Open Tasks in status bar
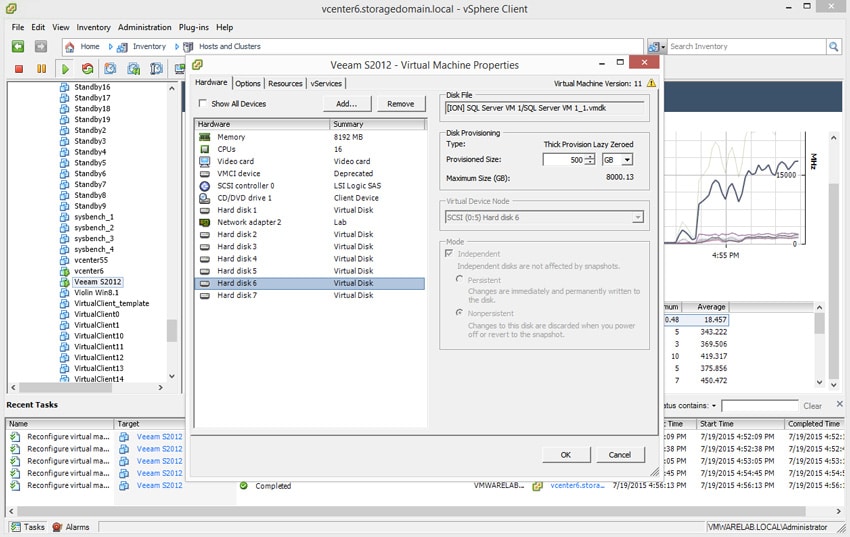850x537 pixels. click(x=28, y=527)
